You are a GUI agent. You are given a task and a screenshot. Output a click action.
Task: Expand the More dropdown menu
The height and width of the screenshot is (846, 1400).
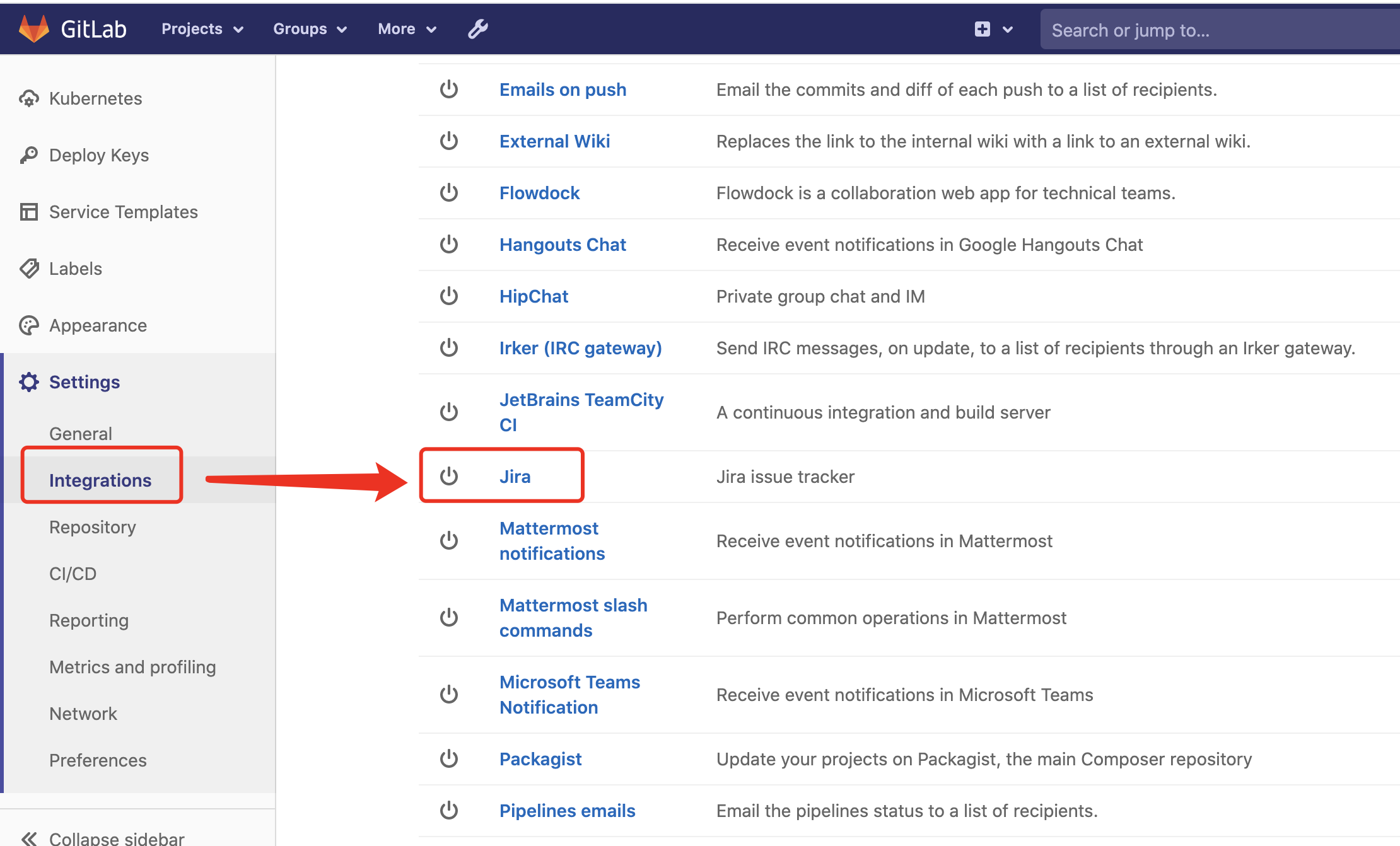[x=407, y=29]
